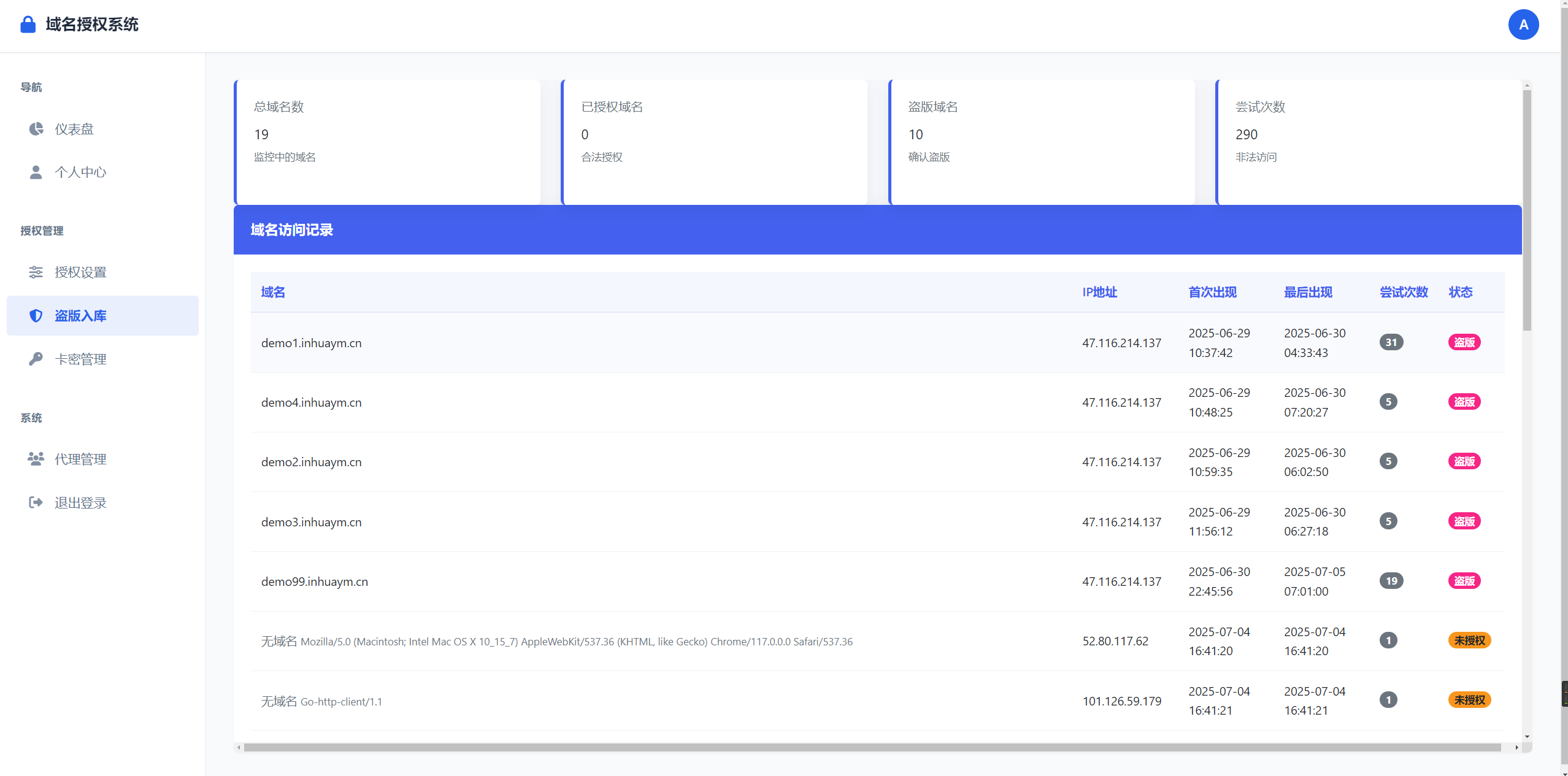
Task: Click attempt badge 1 for 101.126.59.179 row
Action: [x=1388, y=700]
